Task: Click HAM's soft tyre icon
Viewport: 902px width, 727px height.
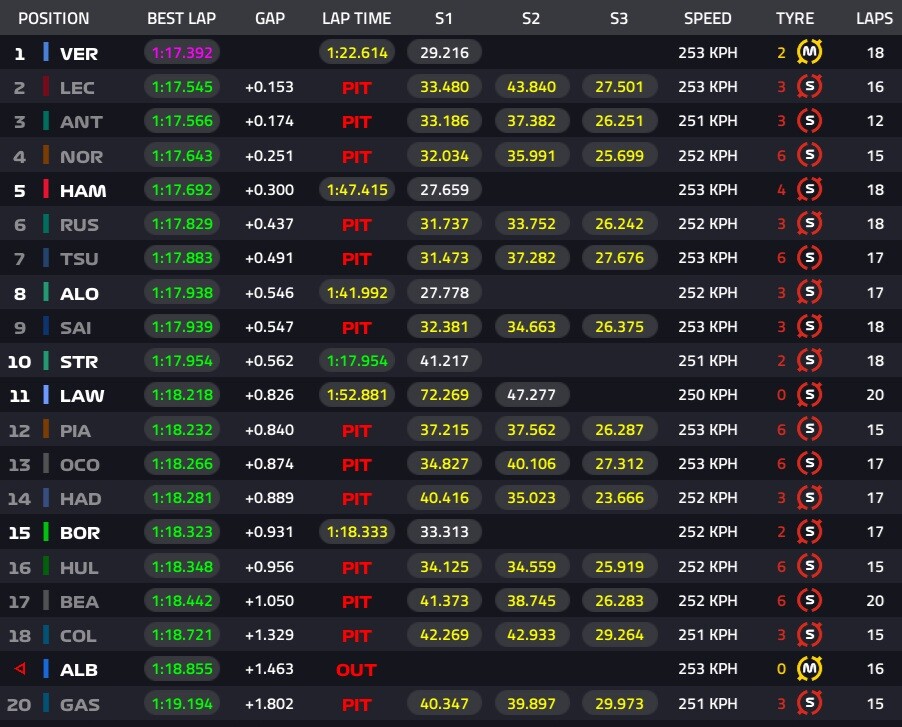Action: [x=809, y=189]
